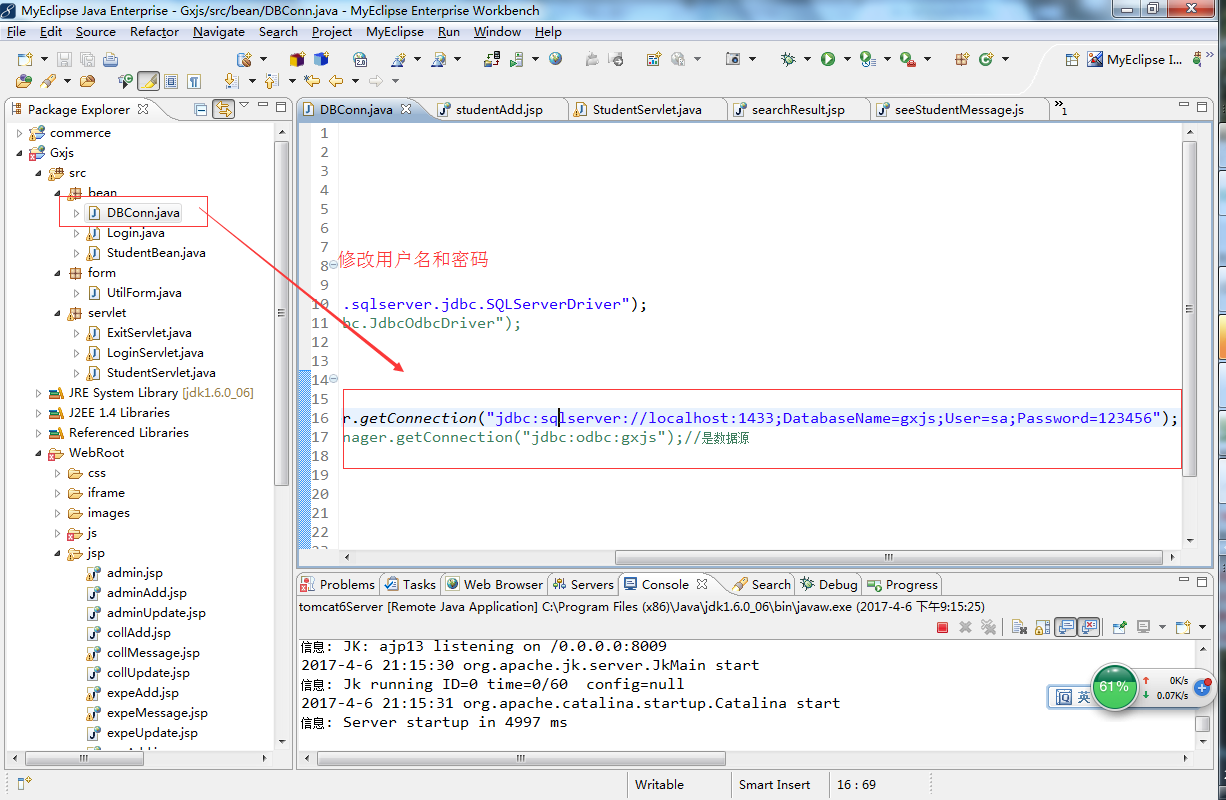Click the New file toolbar icon
The height and width of the screenshot is (800, 1226).
[25, 59]
